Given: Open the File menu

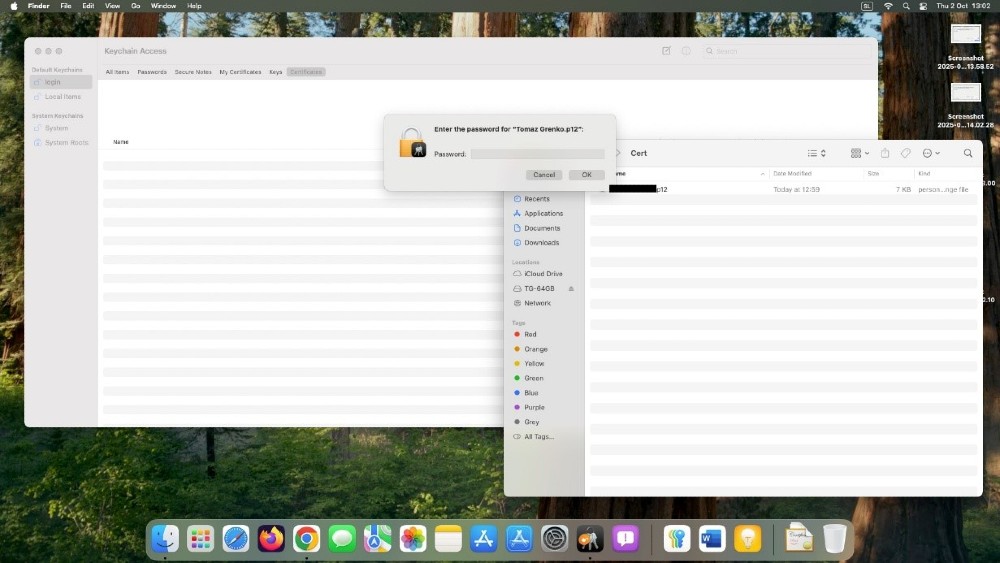Looking at the screenshot, I should coord(66,6).
